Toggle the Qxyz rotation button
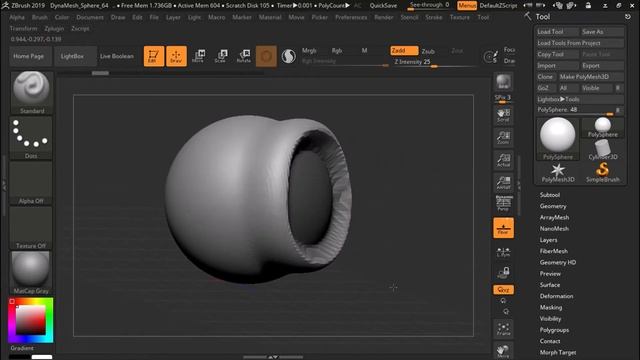The image size is (640, 360). pyautogui.click(x=503, y=290)
